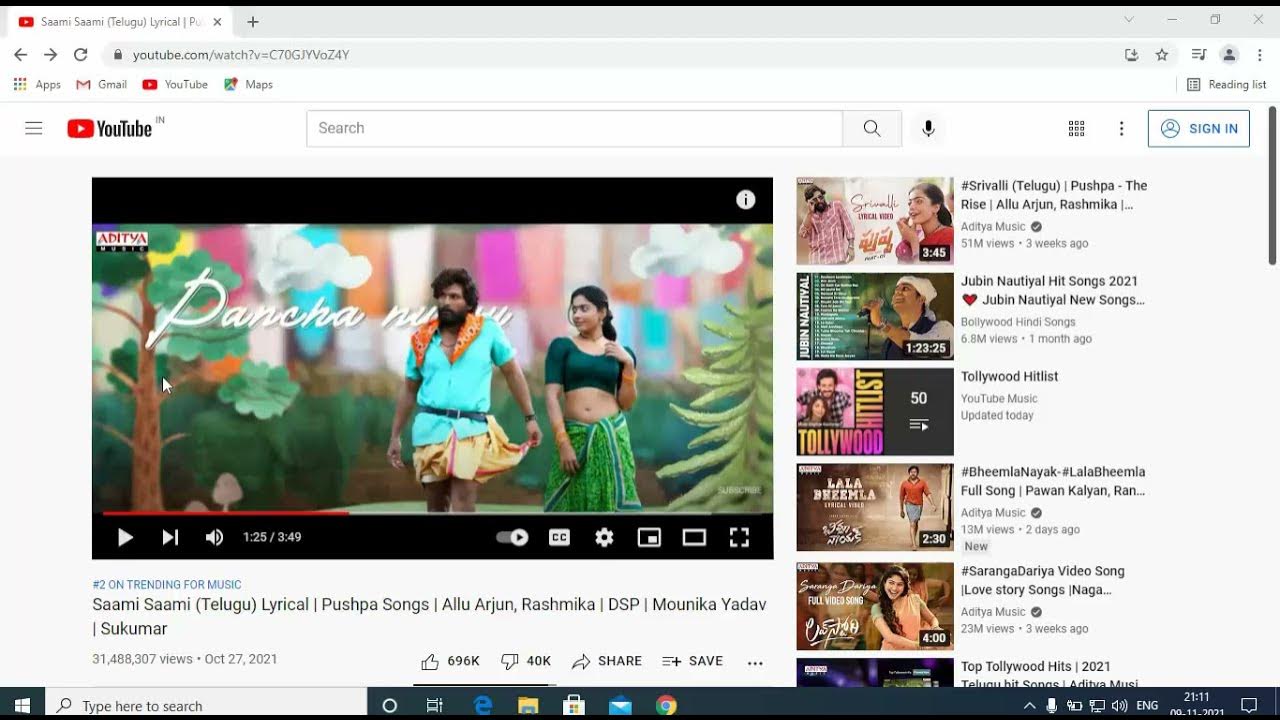1280x720 pixels.
Task: Enable the miniplayer
Action: click(649, 537)
